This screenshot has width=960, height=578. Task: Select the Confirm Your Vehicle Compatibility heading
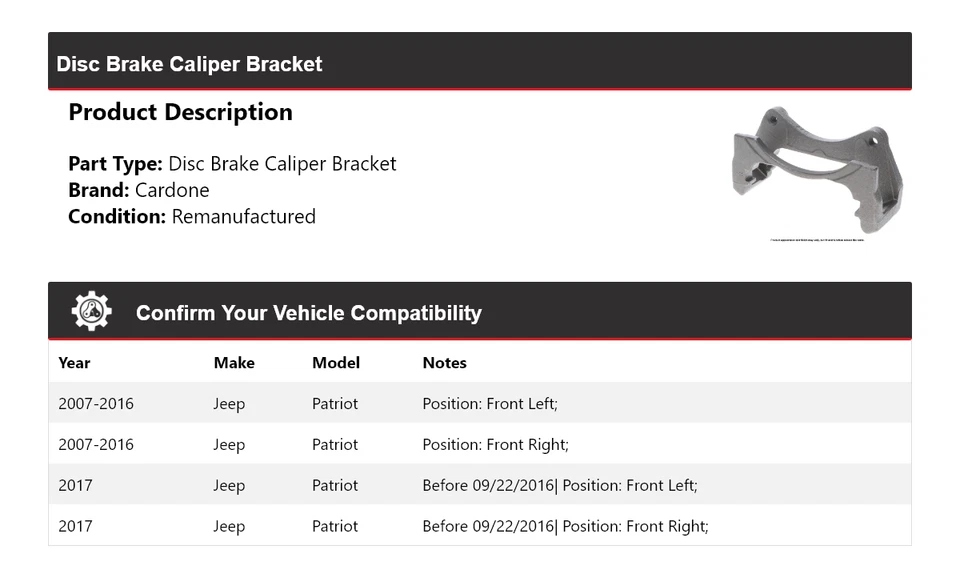[x=308, y=313]
